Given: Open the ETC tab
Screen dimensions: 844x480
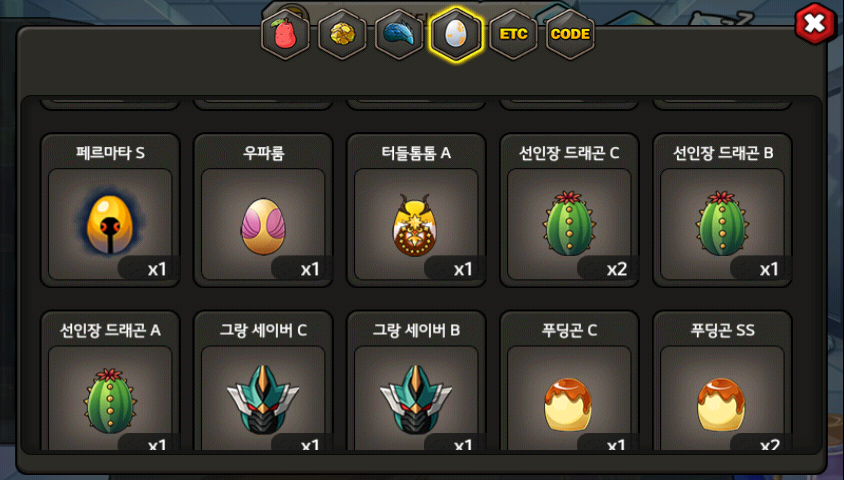Looking at the screenshot, I should (514, 34).
